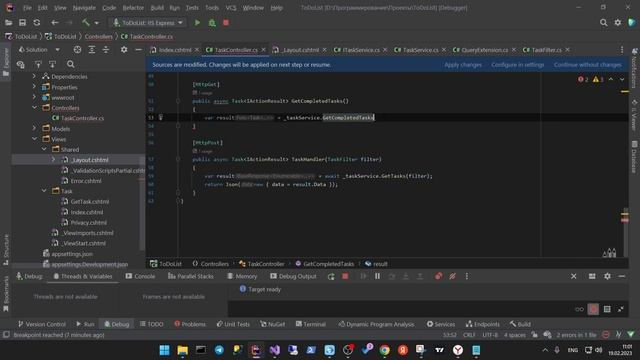Open the VCS menu
The height and width of the screenshot is (360, 640).
[x=231, y=8]
